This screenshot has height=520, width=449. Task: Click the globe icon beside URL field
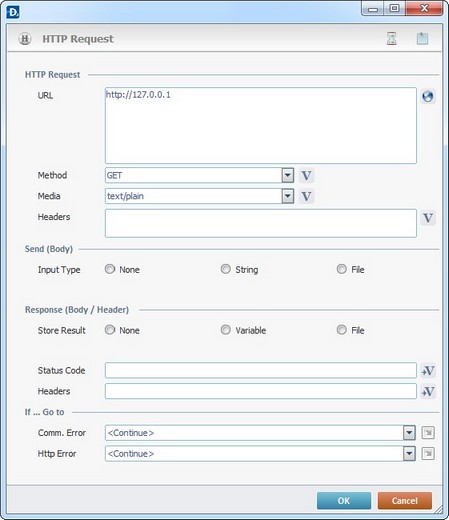click(428, 97)
